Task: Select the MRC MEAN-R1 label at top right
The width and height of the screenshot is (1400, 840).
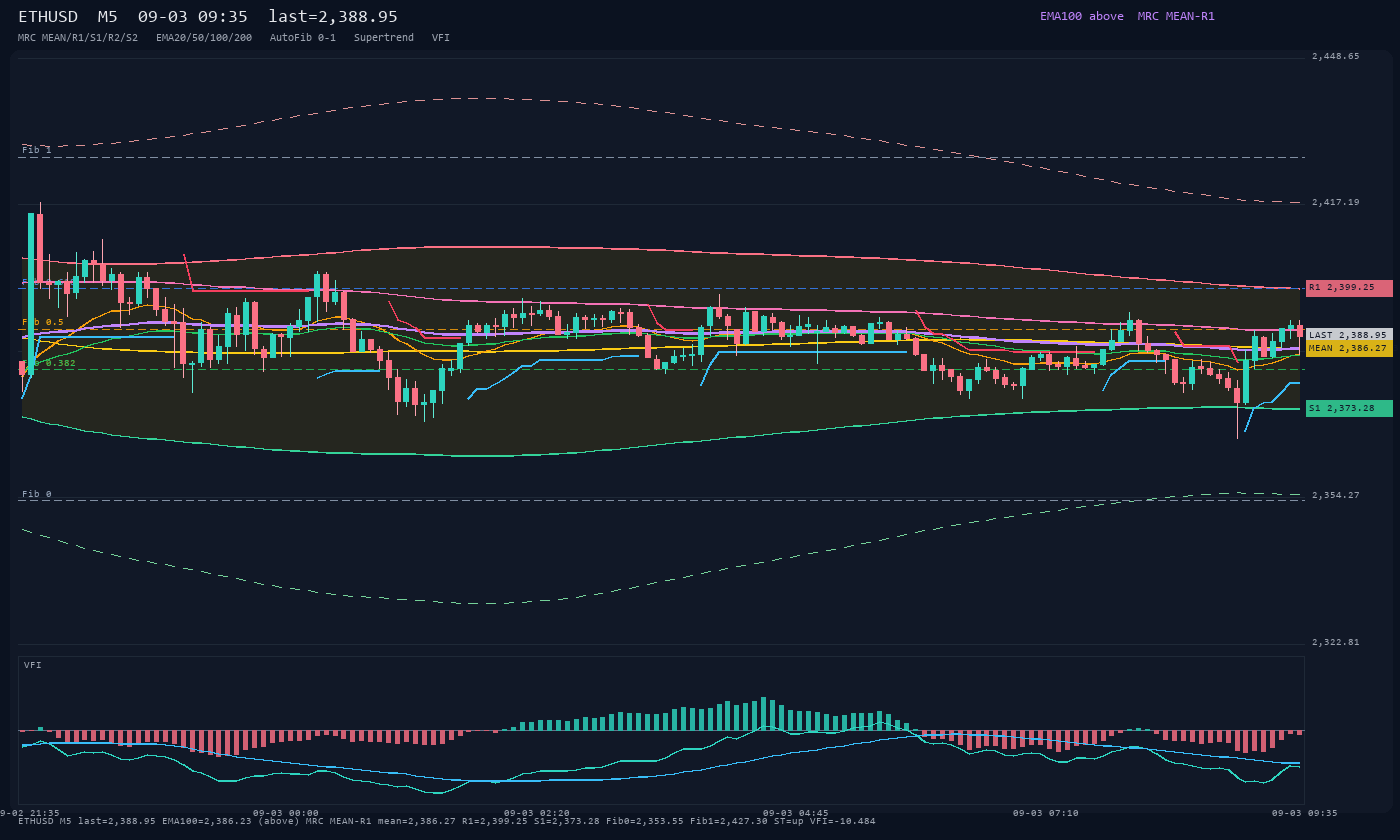Action: coord(1176,16)
